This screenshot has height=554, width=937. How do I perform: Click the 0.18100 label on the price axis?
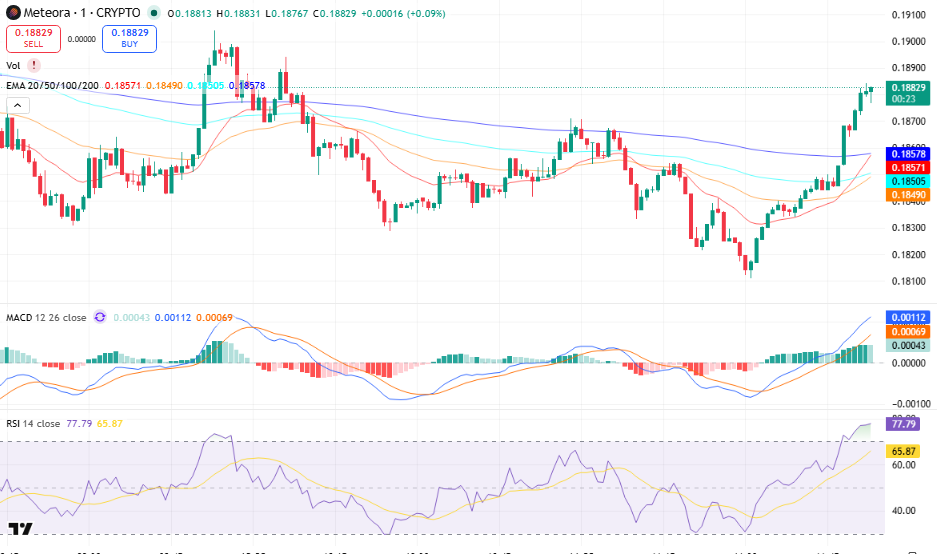coord(908,281)
